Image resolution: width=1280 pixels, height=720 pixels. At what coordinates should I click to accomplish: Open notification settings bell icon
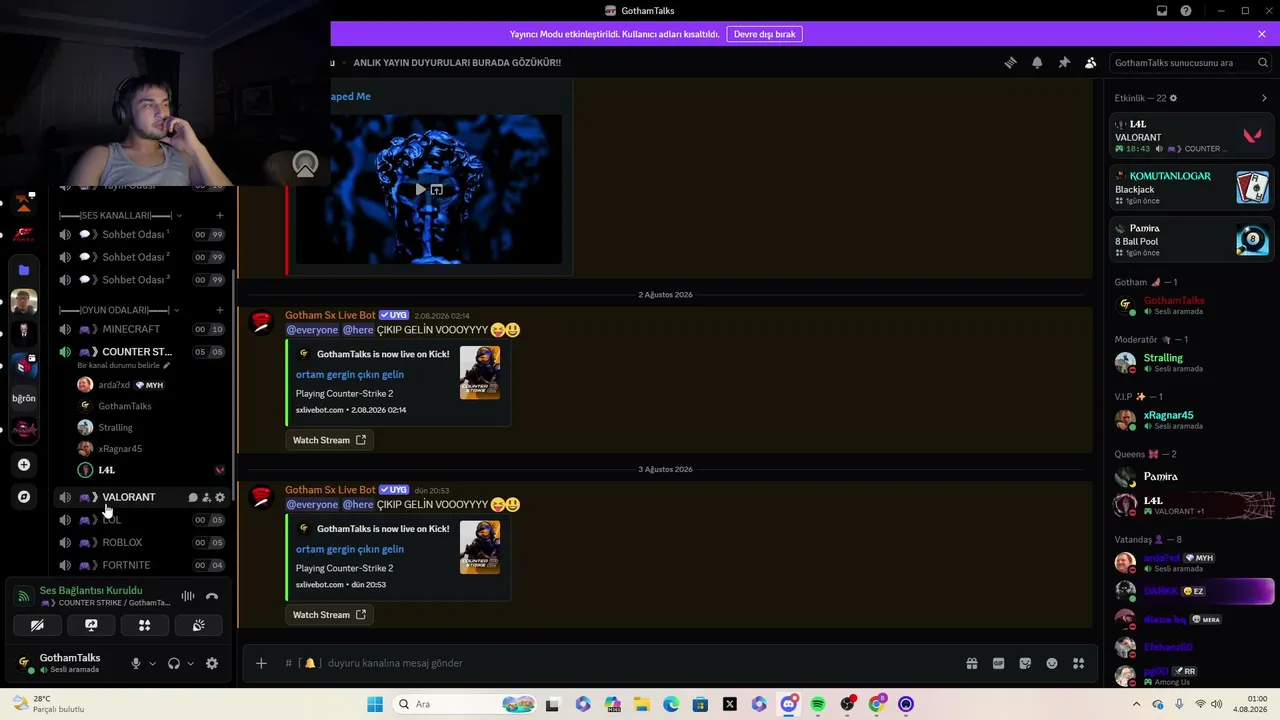tap(1037, 62)
